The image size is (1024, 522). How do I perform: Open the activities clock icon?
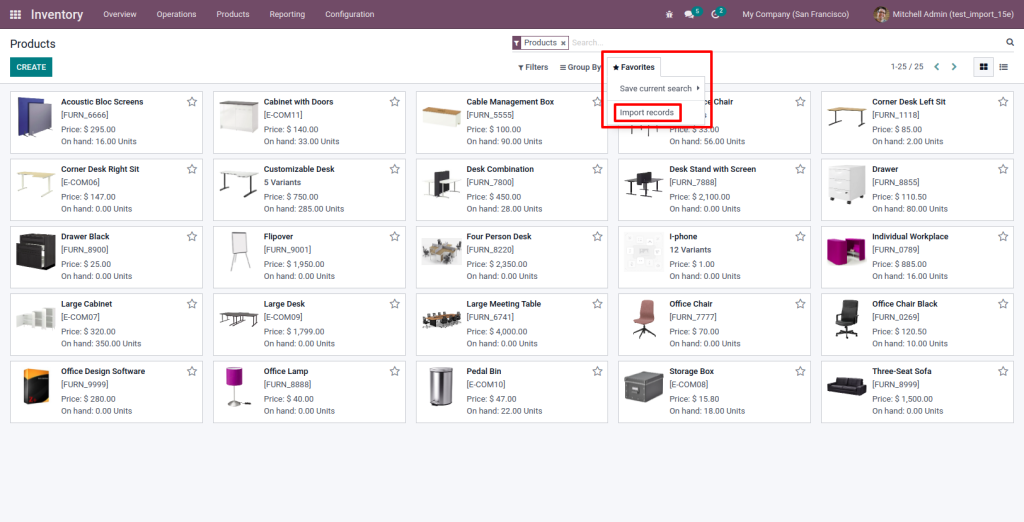(x=715, y=14)
